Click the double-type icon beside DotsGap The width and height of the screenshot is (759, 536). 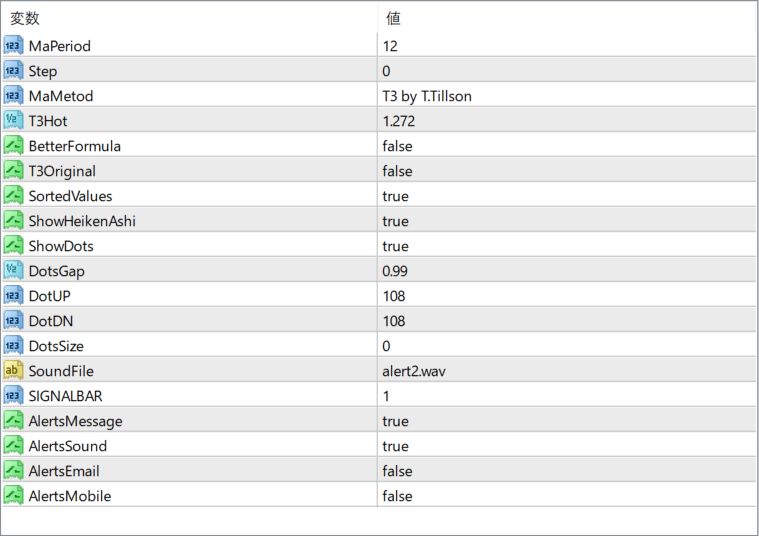13,271
